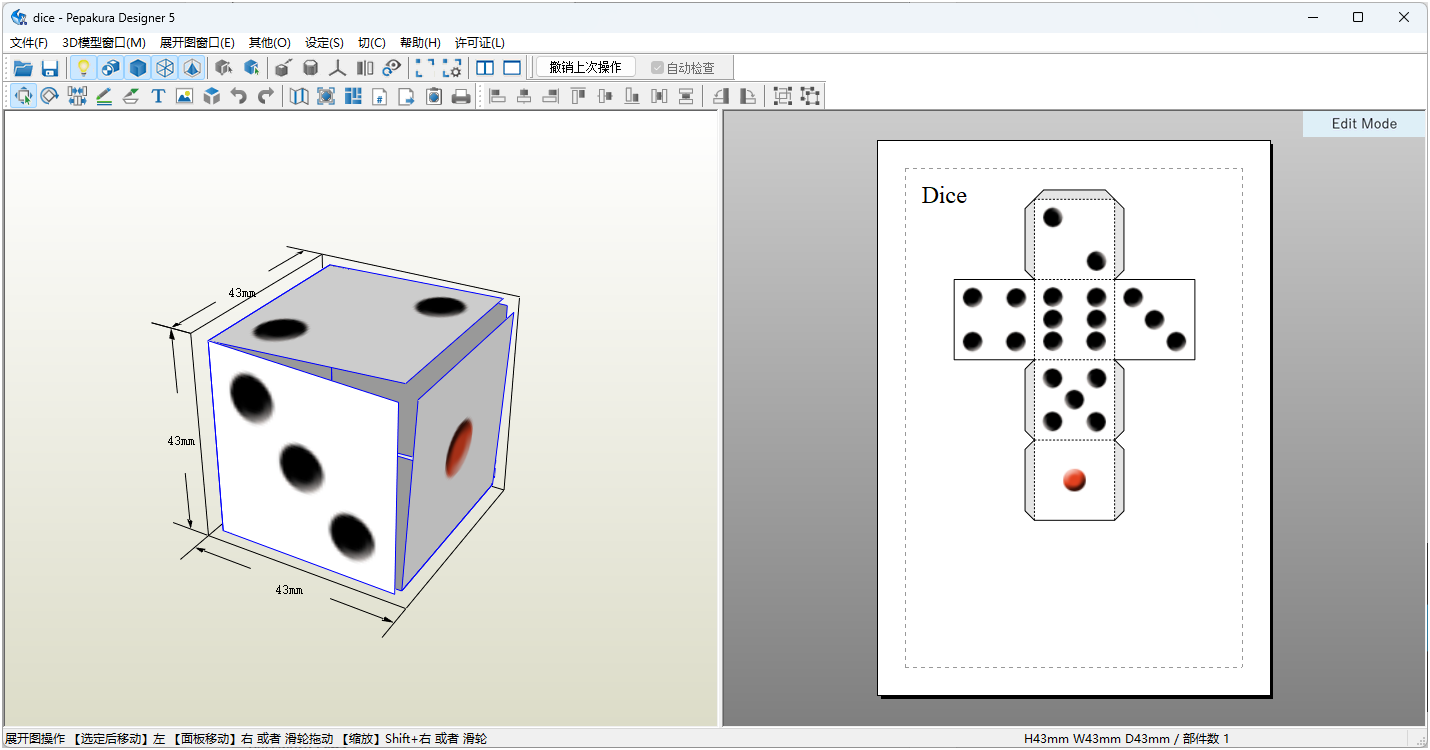Click the rotate right 90 degrees icon
Screen dimensions: 1430x750
[x=748, y=96]
